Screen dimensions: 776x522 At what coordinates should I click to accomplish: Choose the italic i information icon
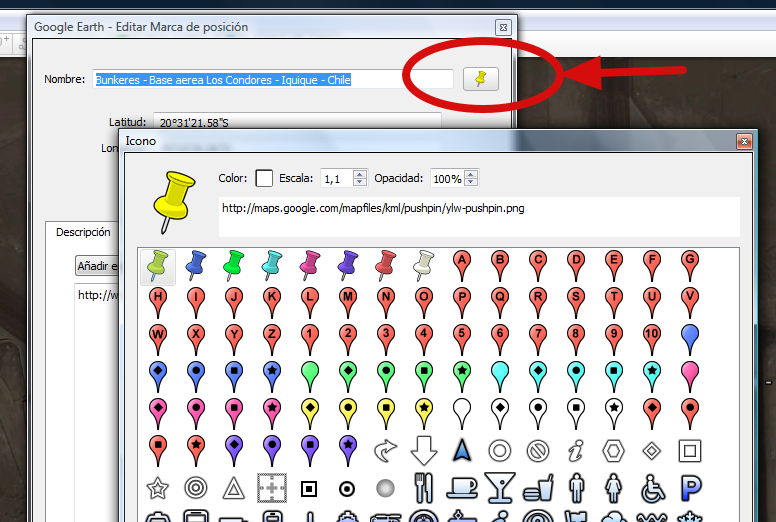[576, 450]
